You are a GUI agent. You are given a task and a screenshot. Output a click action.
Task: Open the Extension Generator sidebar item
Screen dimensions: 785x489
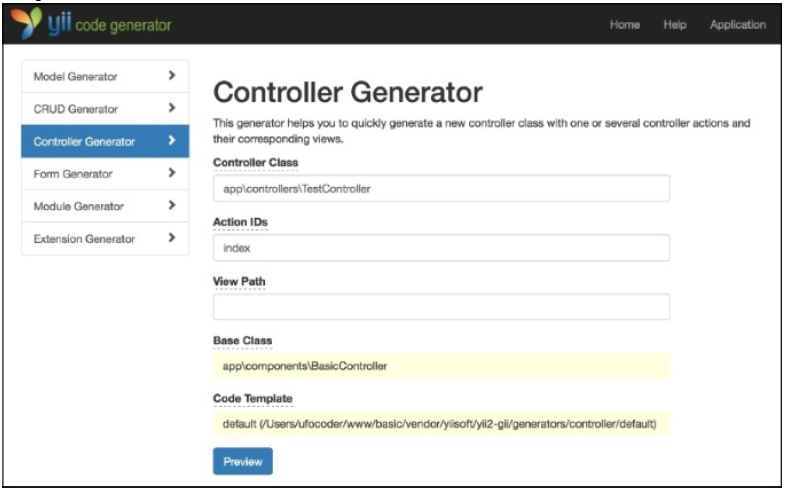105,238
